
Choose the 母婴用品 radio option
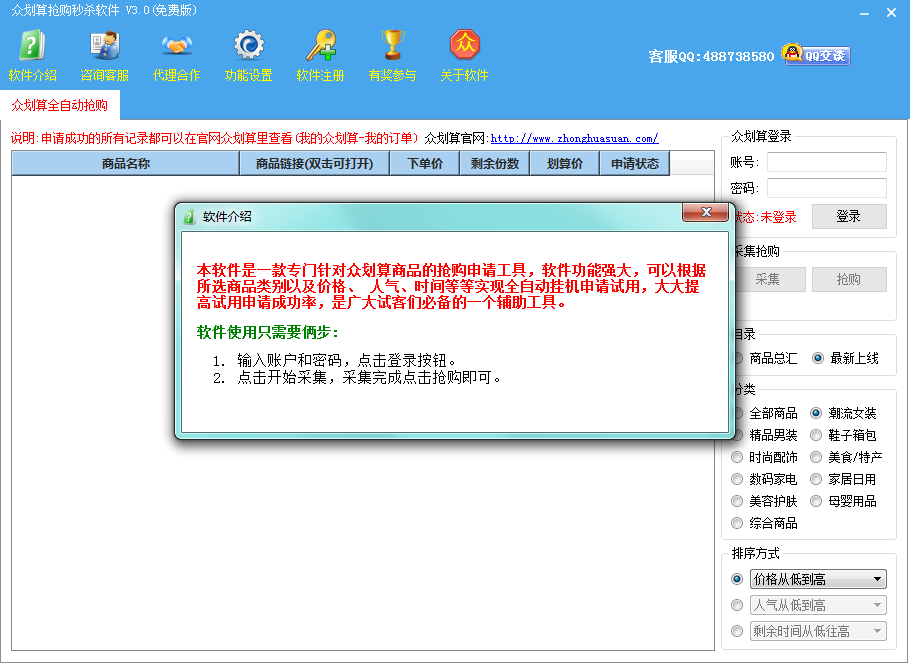(816, 501)
